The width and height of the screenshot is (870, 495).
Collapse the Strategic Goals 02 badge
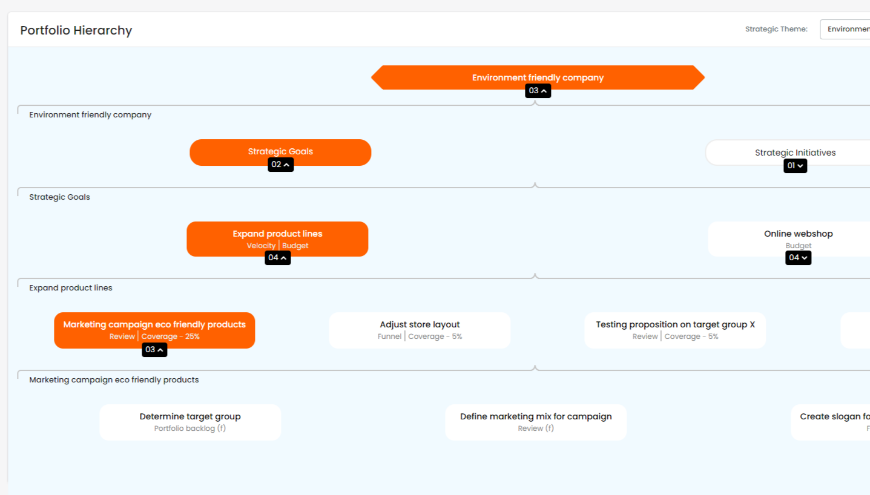pos(280,165)
